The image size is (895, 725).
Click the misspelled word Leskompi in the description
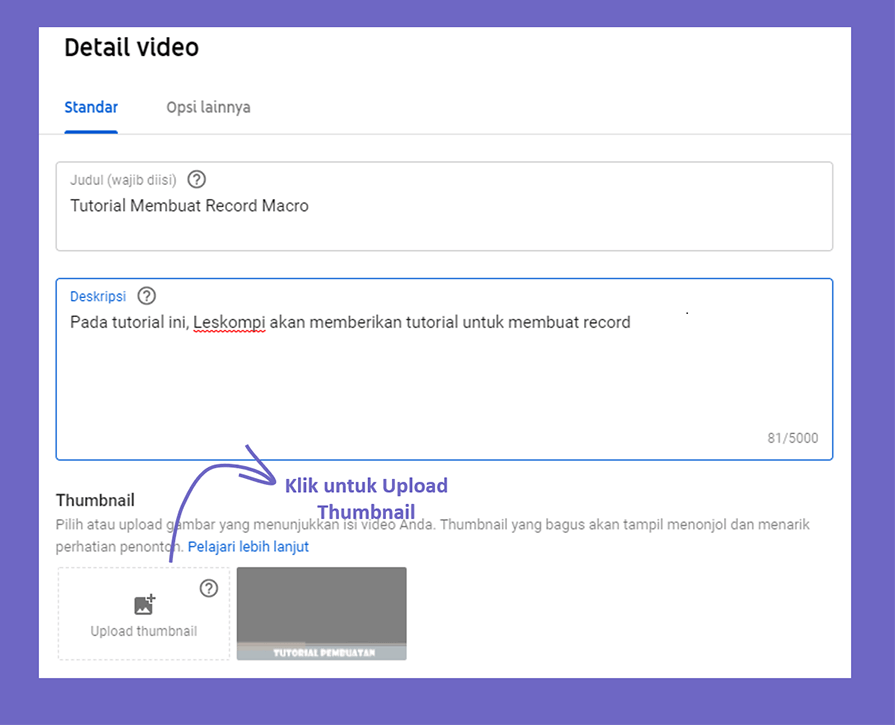tap(229, 323)
